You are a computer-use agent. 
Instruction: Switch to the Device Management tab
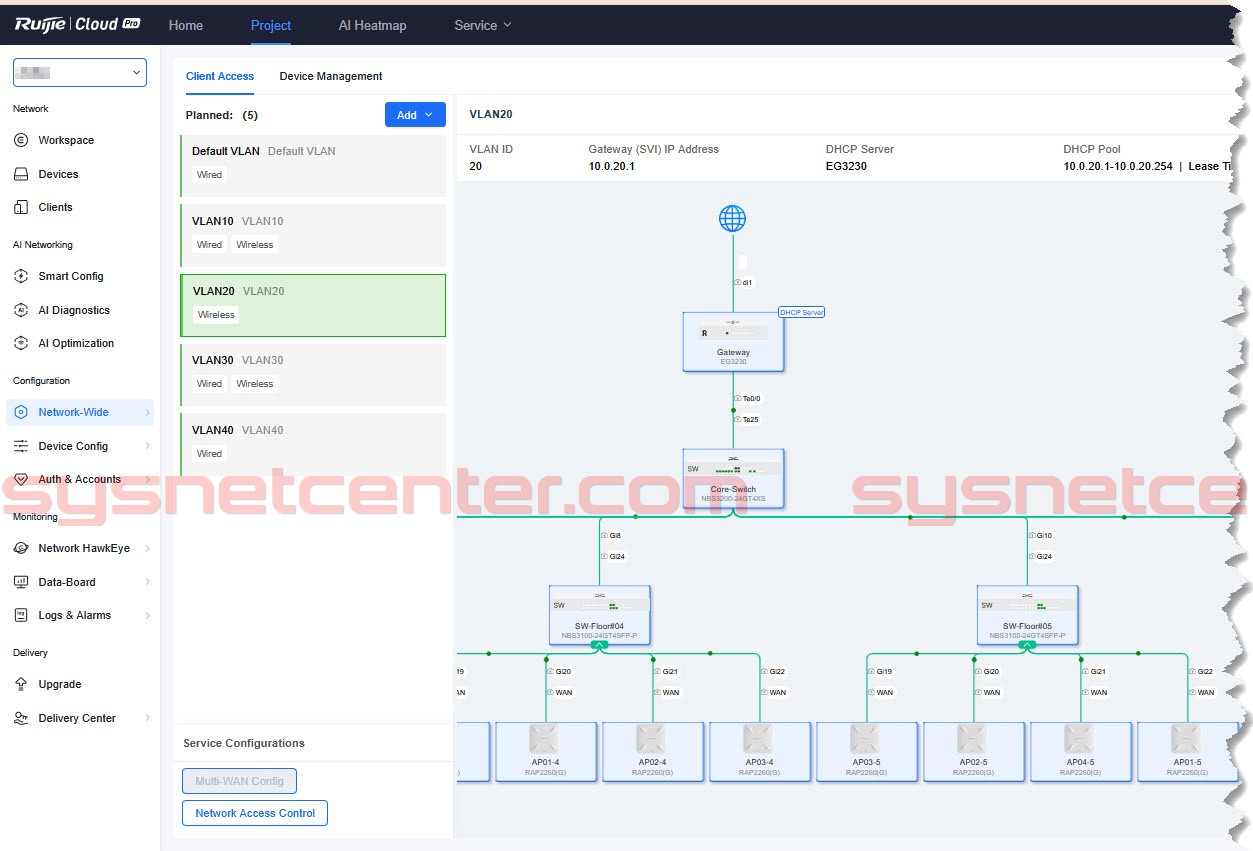coord(331,76)
